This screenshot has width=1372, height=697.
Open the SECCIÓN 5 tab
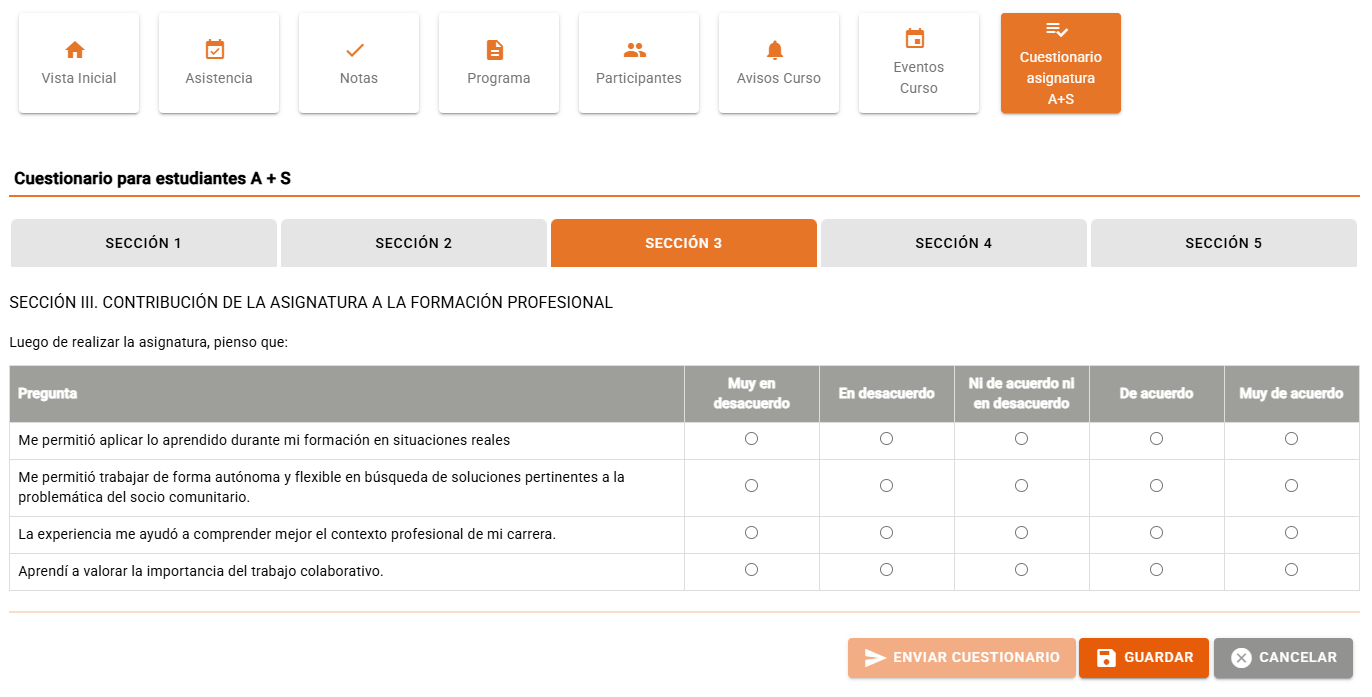click(1223, 242)
